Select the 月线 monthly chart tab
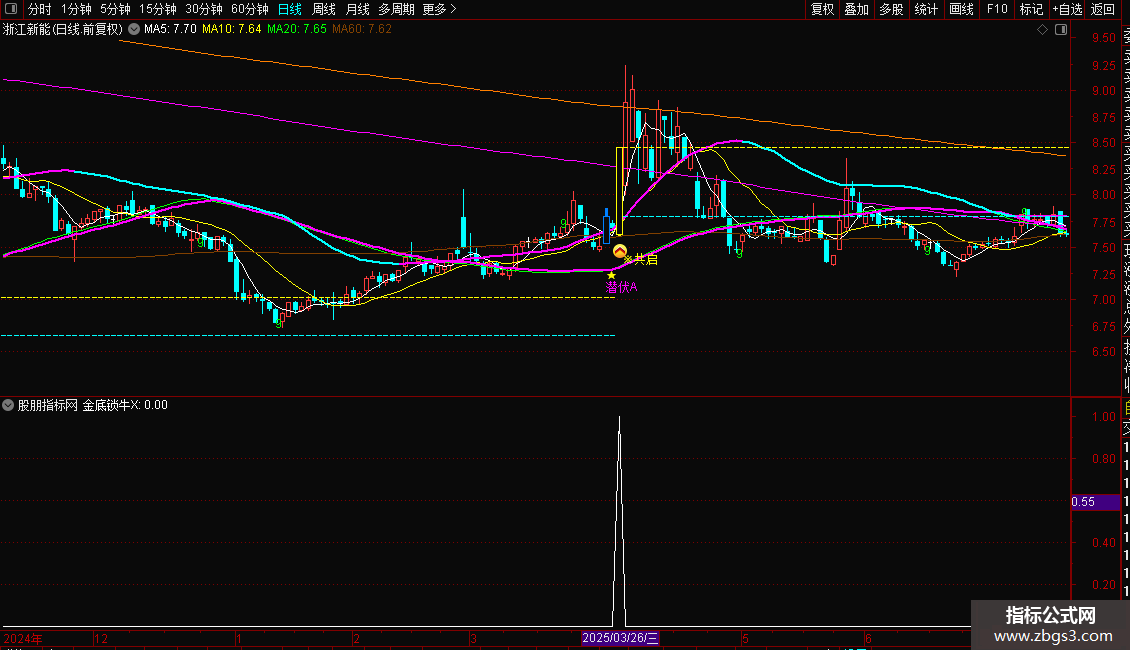Image resolution: width=1130 pixels, height=650 pixels. [357, 9]
